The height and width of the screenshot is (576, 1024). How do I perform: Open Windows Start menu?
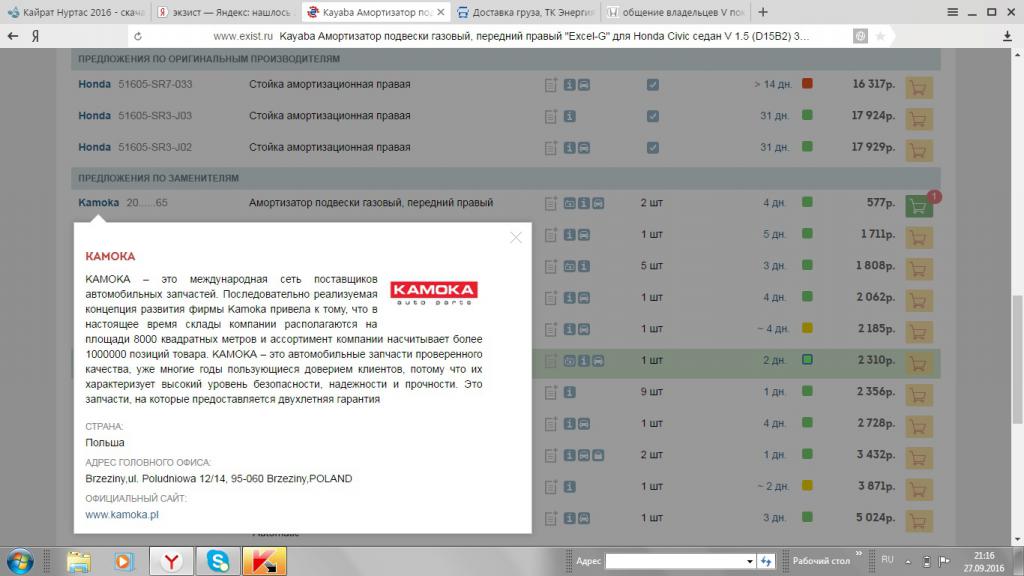pos(20,562)
